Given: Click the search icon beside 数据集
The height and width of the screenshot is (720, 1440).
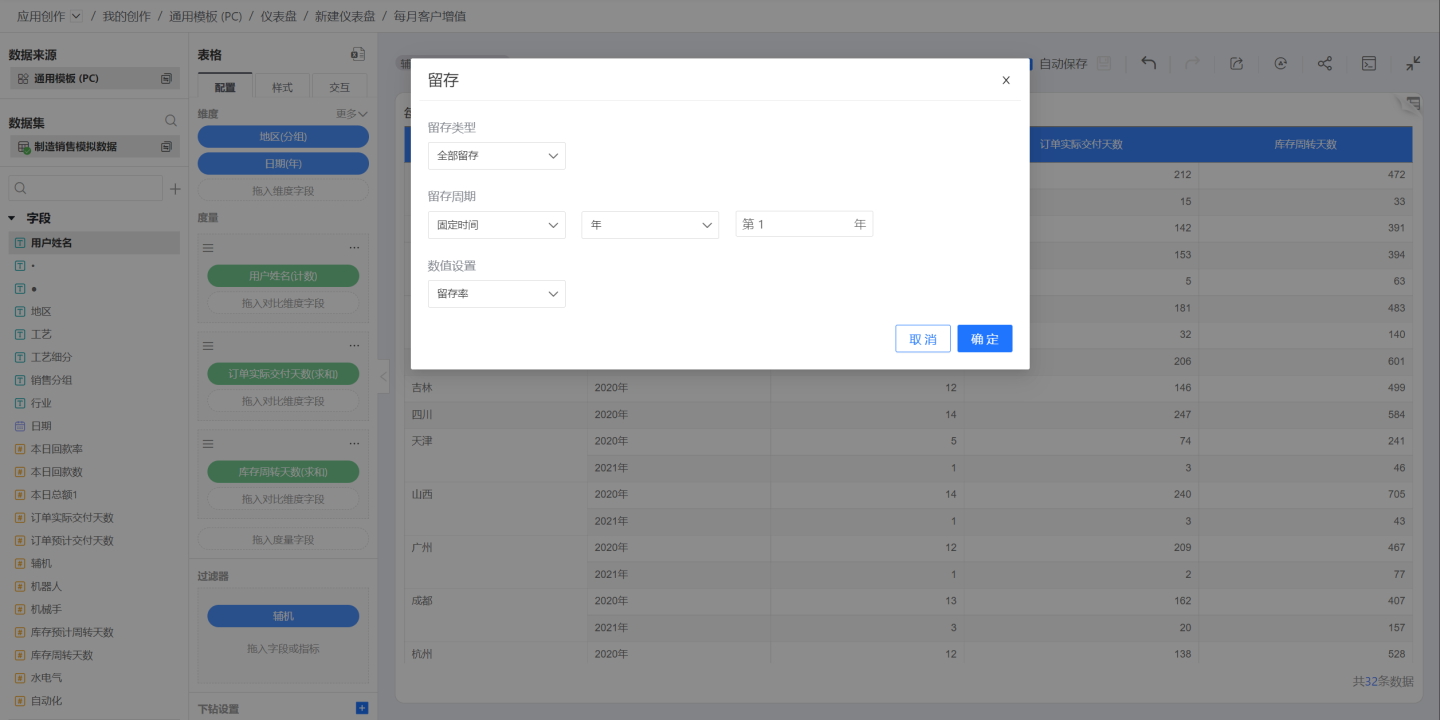Looking at the screenshot, I should point(171,121).
